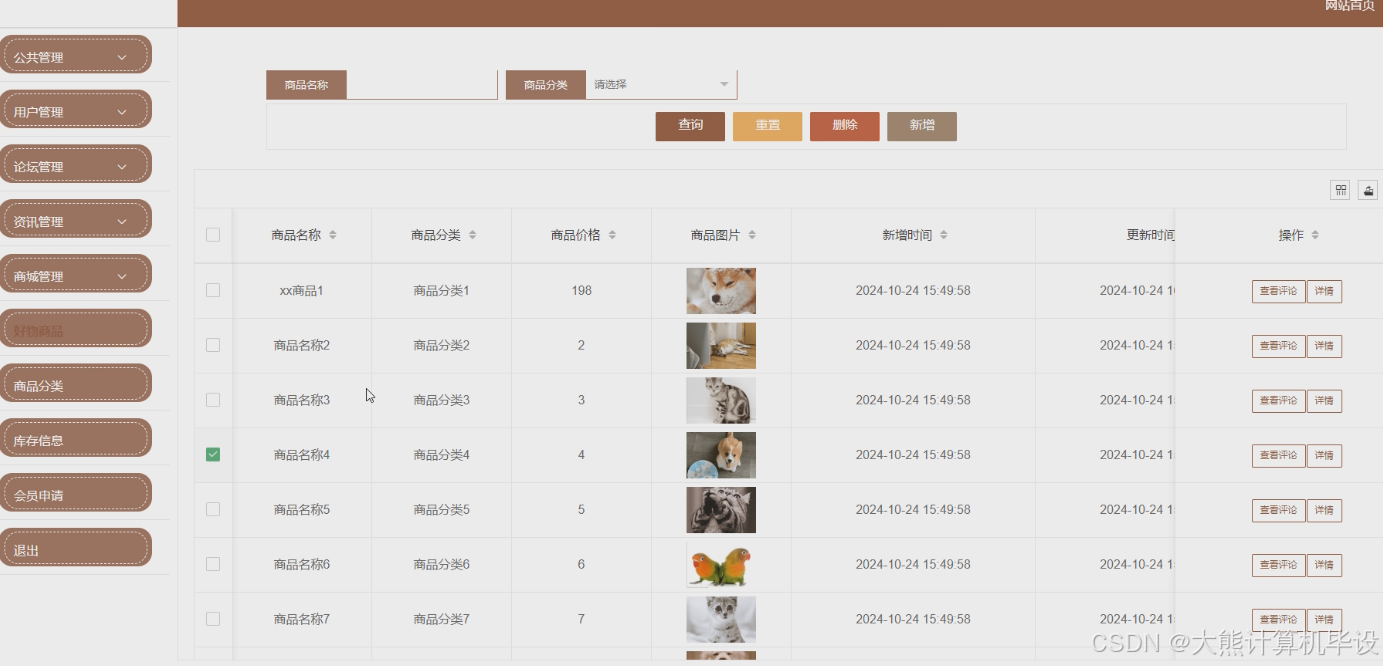Open 详情 for 商品名称7 row
The image size is (1383, 666).
1324,620
